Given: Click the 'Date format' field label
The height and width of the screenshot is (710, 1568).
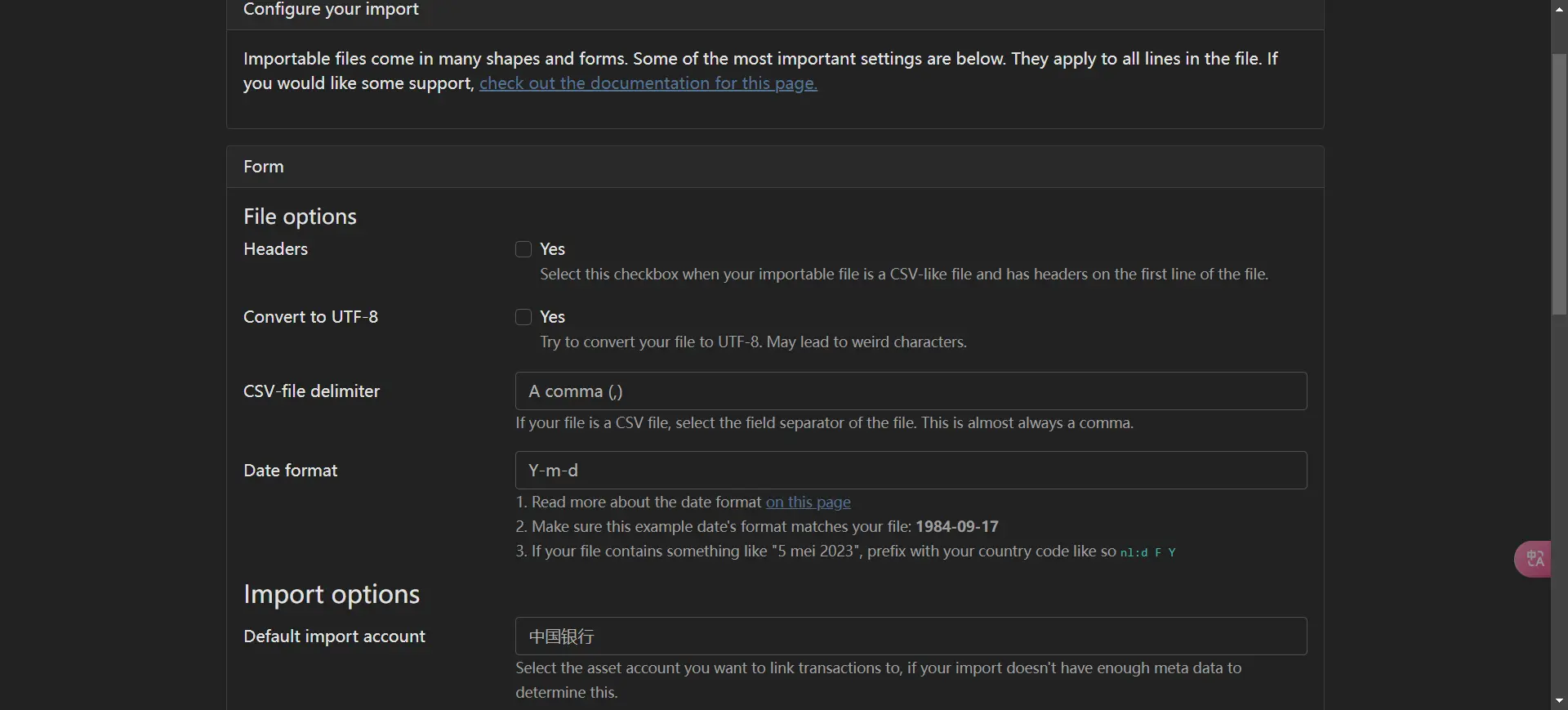Looking at the screenshot, I should (x=290, y=471).
